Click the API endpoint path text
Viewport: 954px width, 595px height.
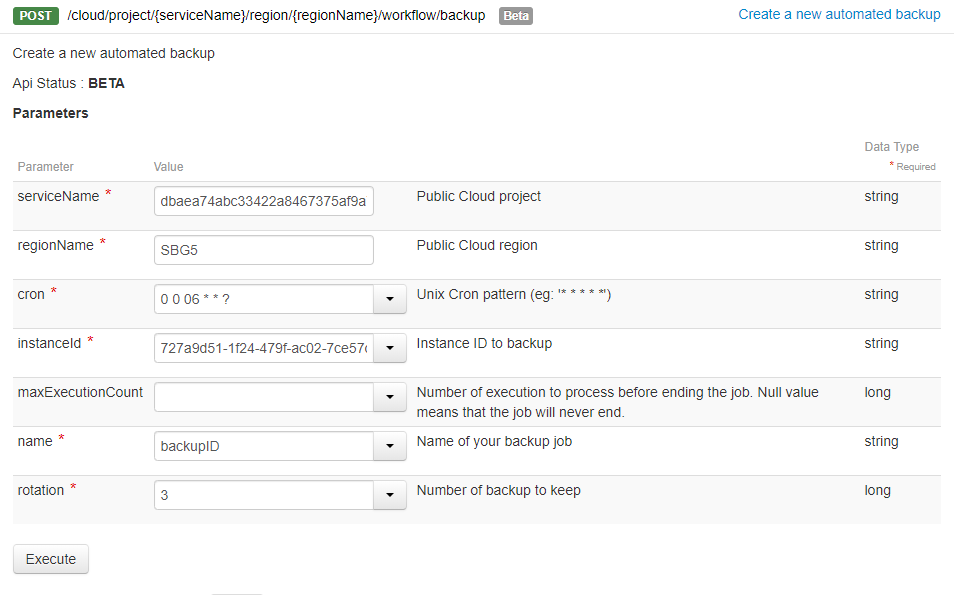pos(276,15)
